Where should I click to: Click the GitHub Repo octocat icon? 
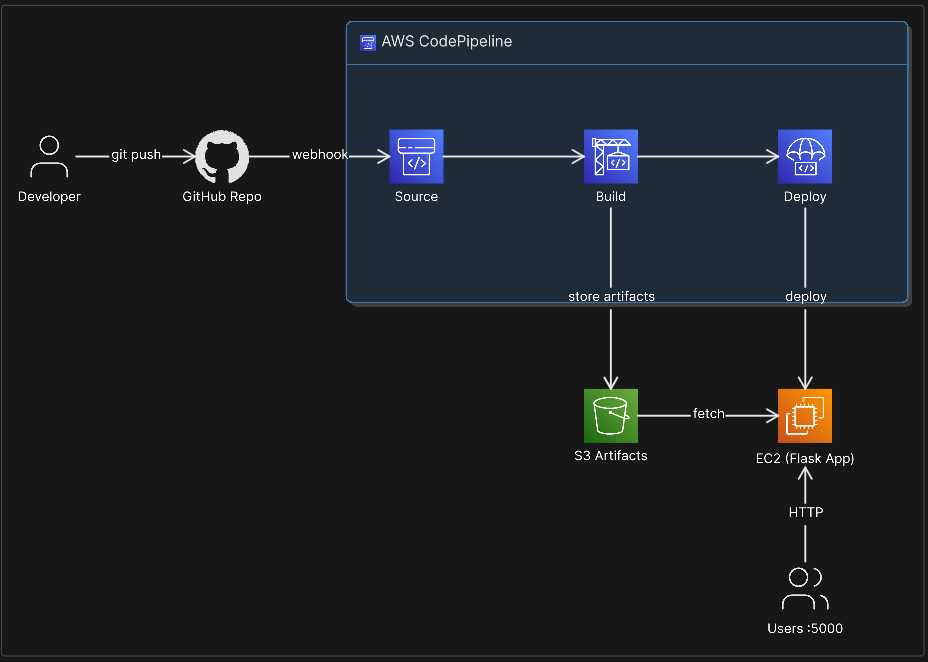pos(222,157)
